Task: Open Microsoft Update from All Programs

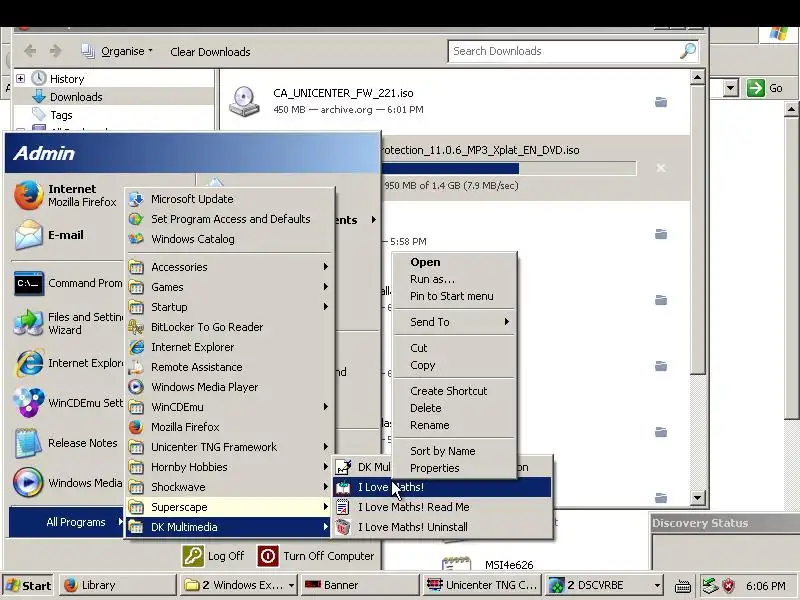Action: click(230, 199)
